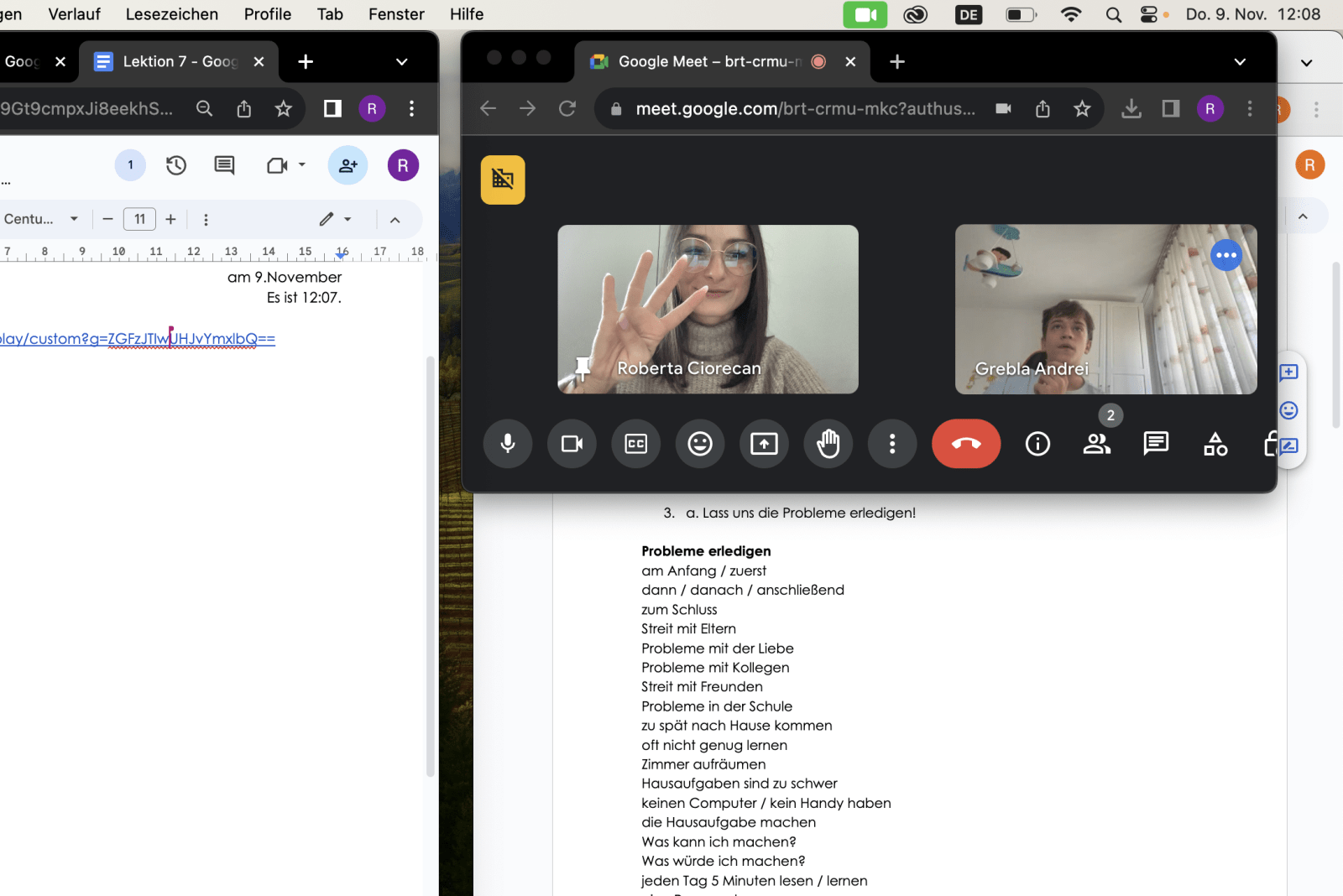Switch to the Google Meet tab

(709, 61)
